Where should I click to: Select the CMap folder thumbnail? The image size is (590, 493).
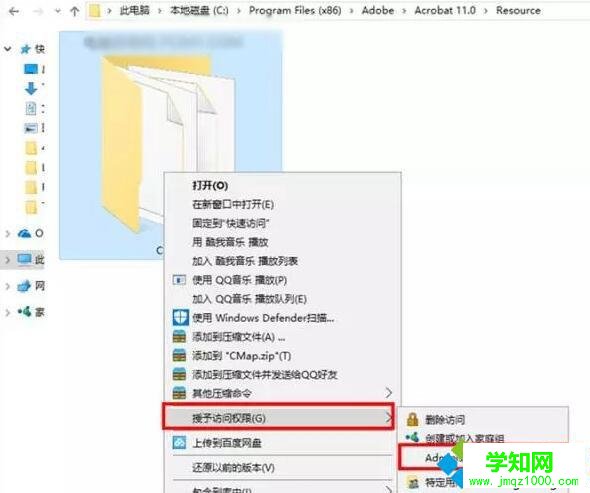(x=170, y=145)
